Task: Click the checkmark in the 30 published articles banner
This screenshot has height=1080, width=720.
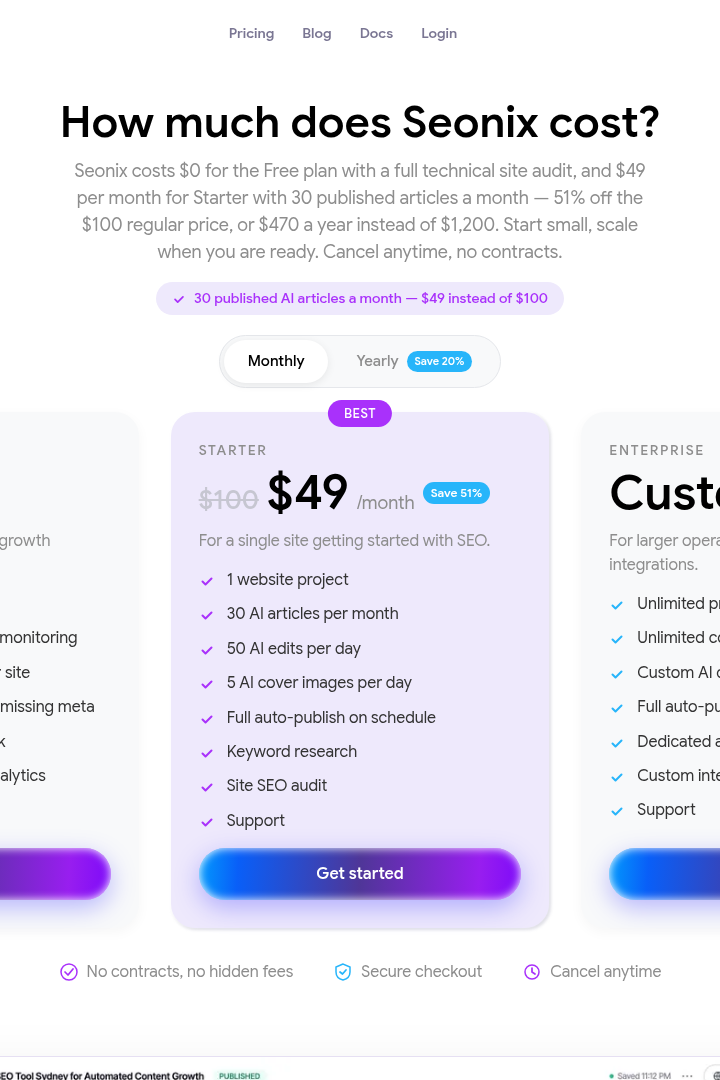Action: (179, 299)
